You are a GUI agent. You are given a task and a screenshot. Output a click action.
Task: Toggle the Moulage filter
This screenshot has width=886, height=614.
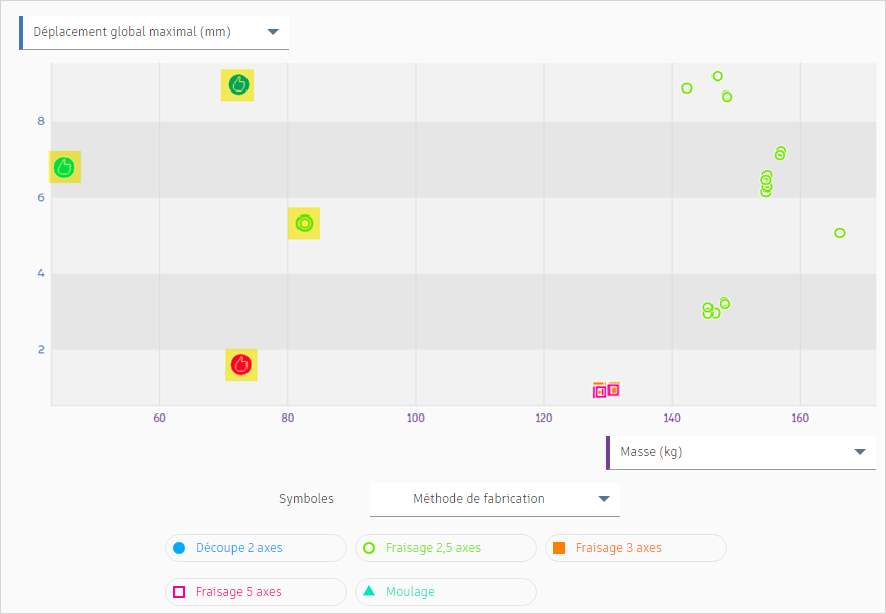pyautogui.click(x=445, y=592)
